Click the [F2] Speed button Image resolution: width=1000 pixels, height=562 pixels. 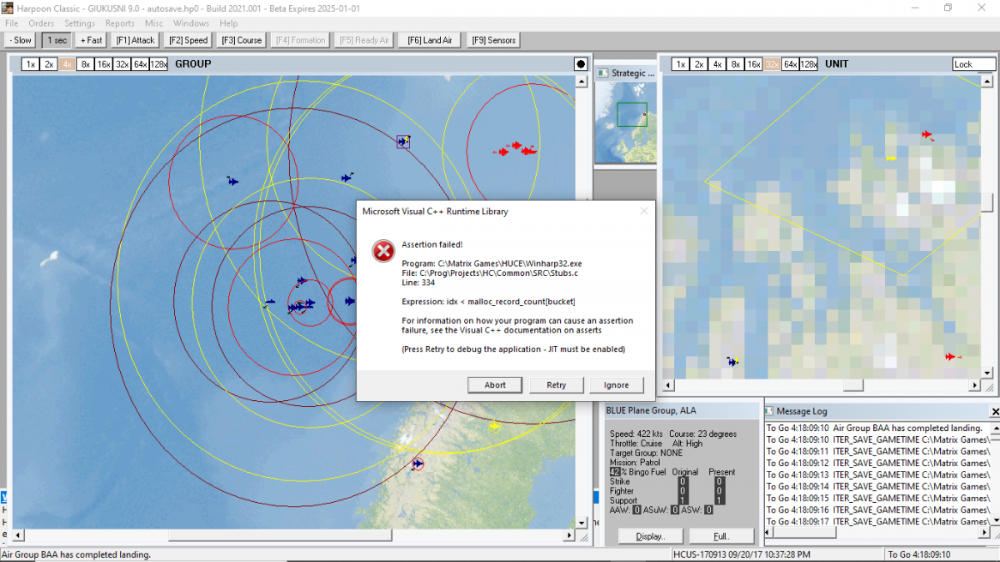click(188, 40)
